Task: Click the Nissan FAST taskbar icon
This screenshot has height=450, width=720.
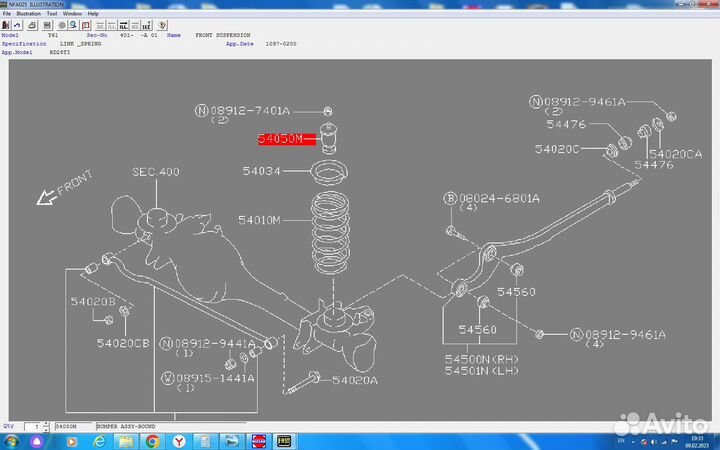Action: pyautogui.click(x=257, y=440)
